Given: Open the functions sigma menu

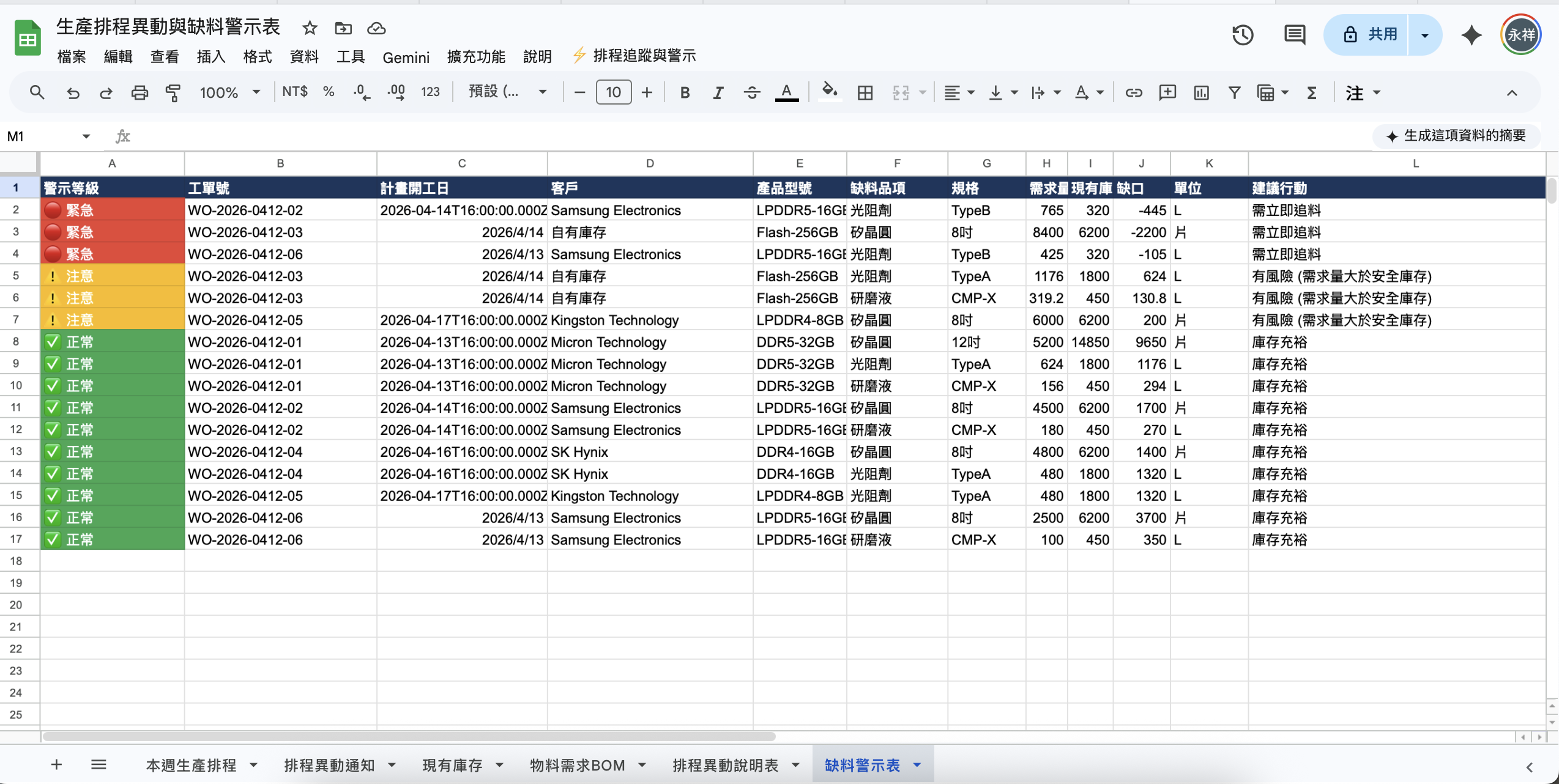Looking at the screenshot, I should [1312, 92].
